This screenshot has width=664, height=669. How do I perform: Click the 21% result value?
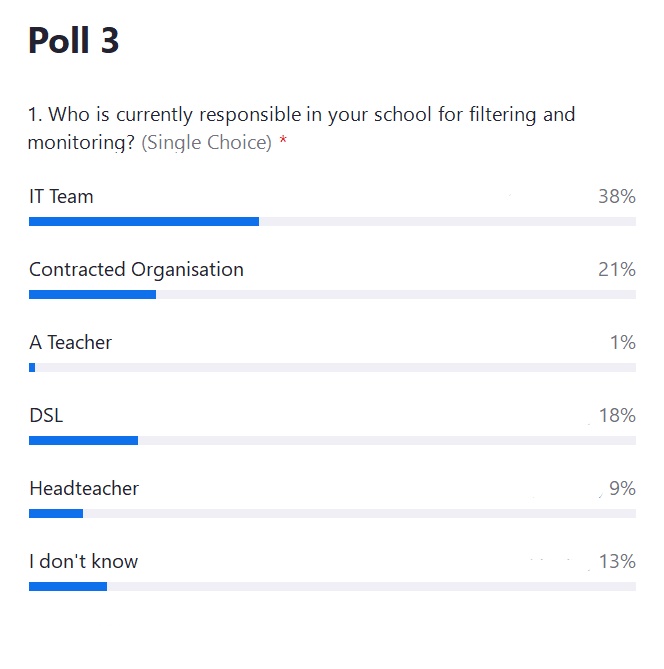617,270
